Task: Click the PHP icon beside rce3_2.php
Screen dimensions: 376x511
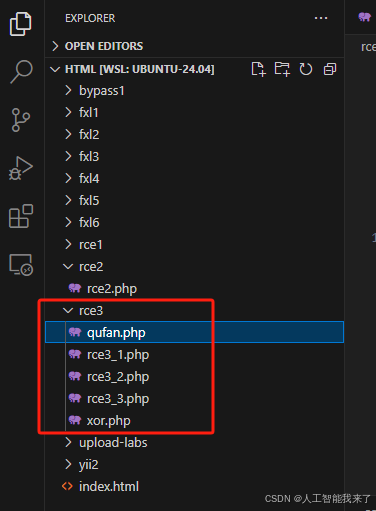Action: click(75, 376)
